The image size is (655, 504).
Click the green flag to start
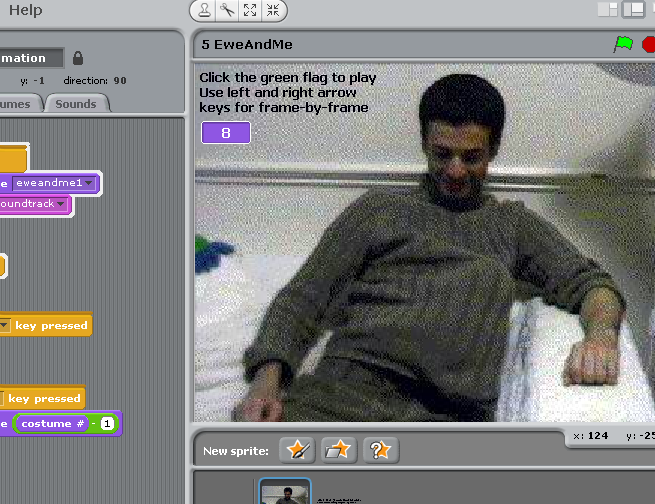click(x=623, y=44)
